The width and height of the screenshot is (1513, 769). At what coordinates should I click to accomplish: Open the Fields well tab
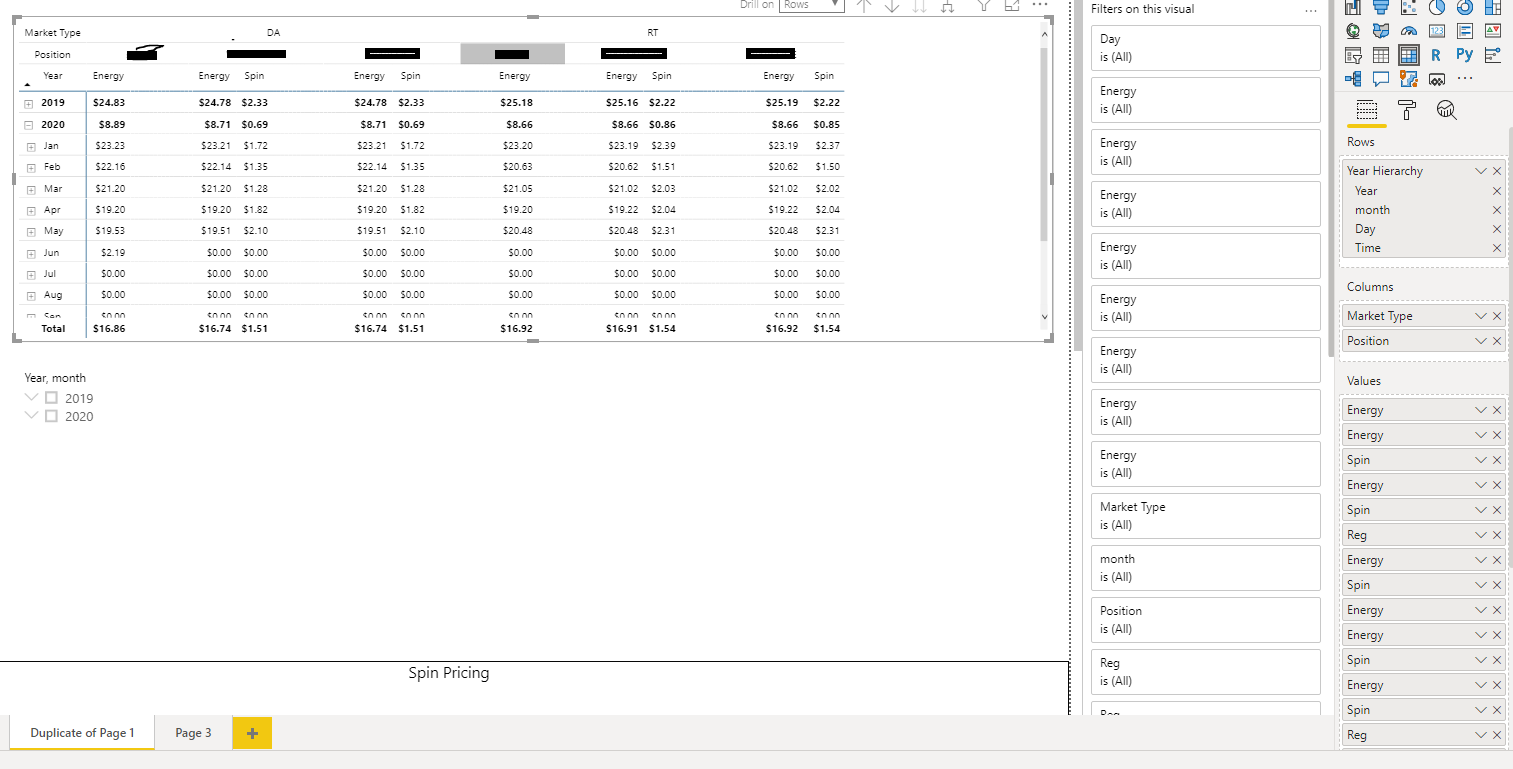pyautogui.click(x=1367, y=110)
